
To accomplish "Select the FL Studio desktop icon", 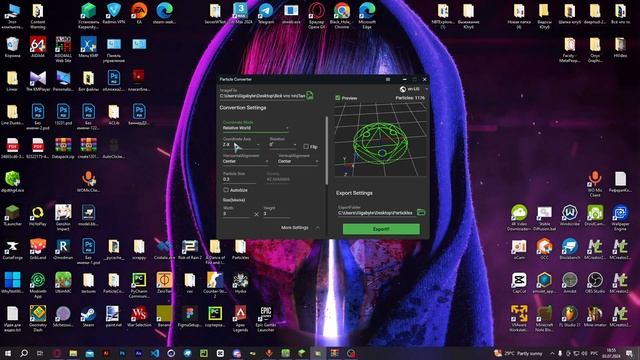I will point(569,317).
